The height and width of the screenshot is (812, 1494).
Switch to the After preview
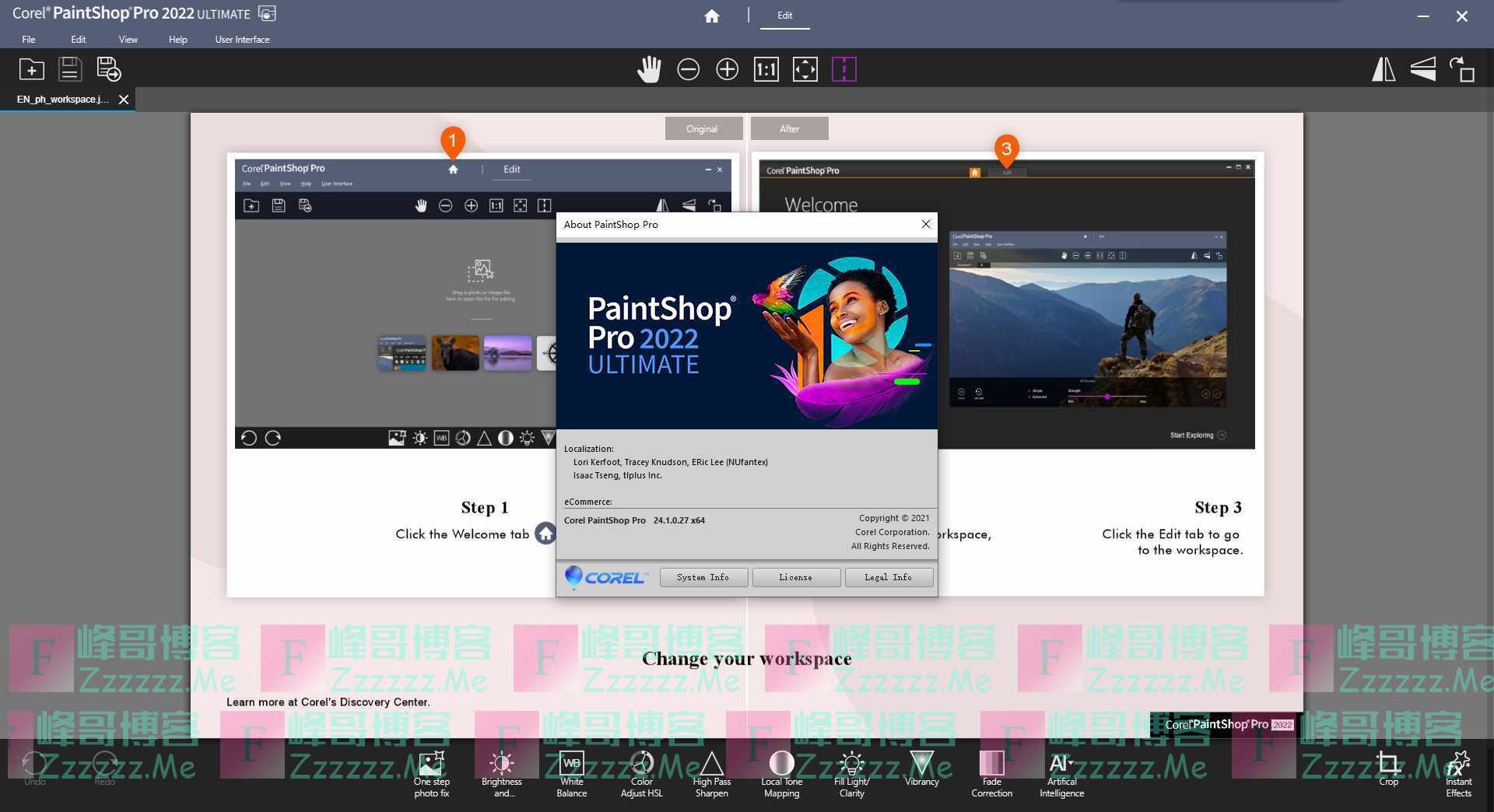(x=789, y=128)
